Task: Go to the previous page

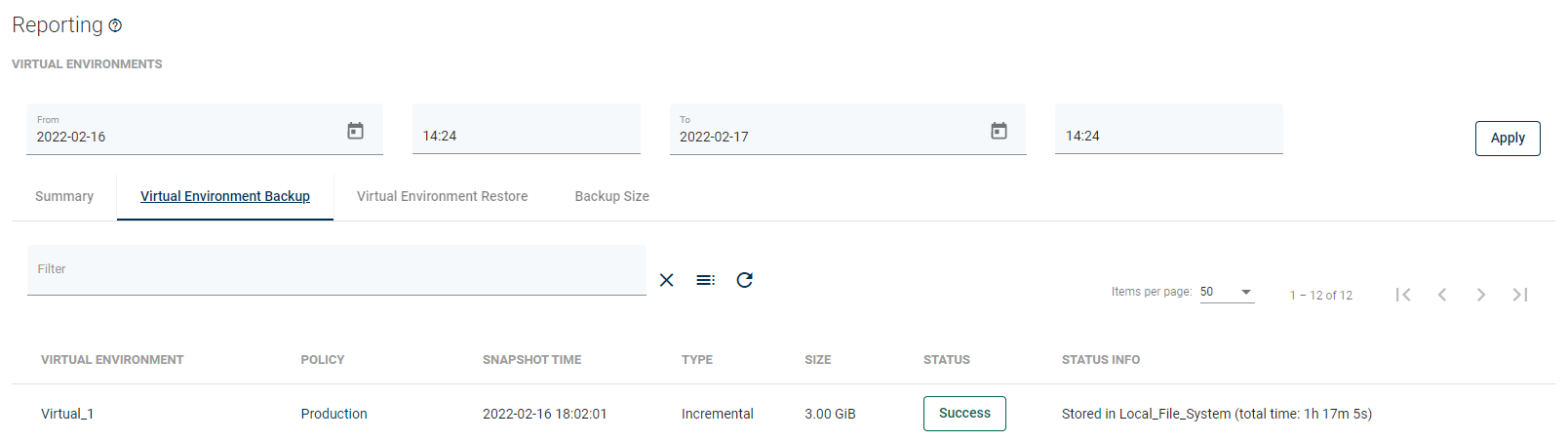Action: [1442, 295]
